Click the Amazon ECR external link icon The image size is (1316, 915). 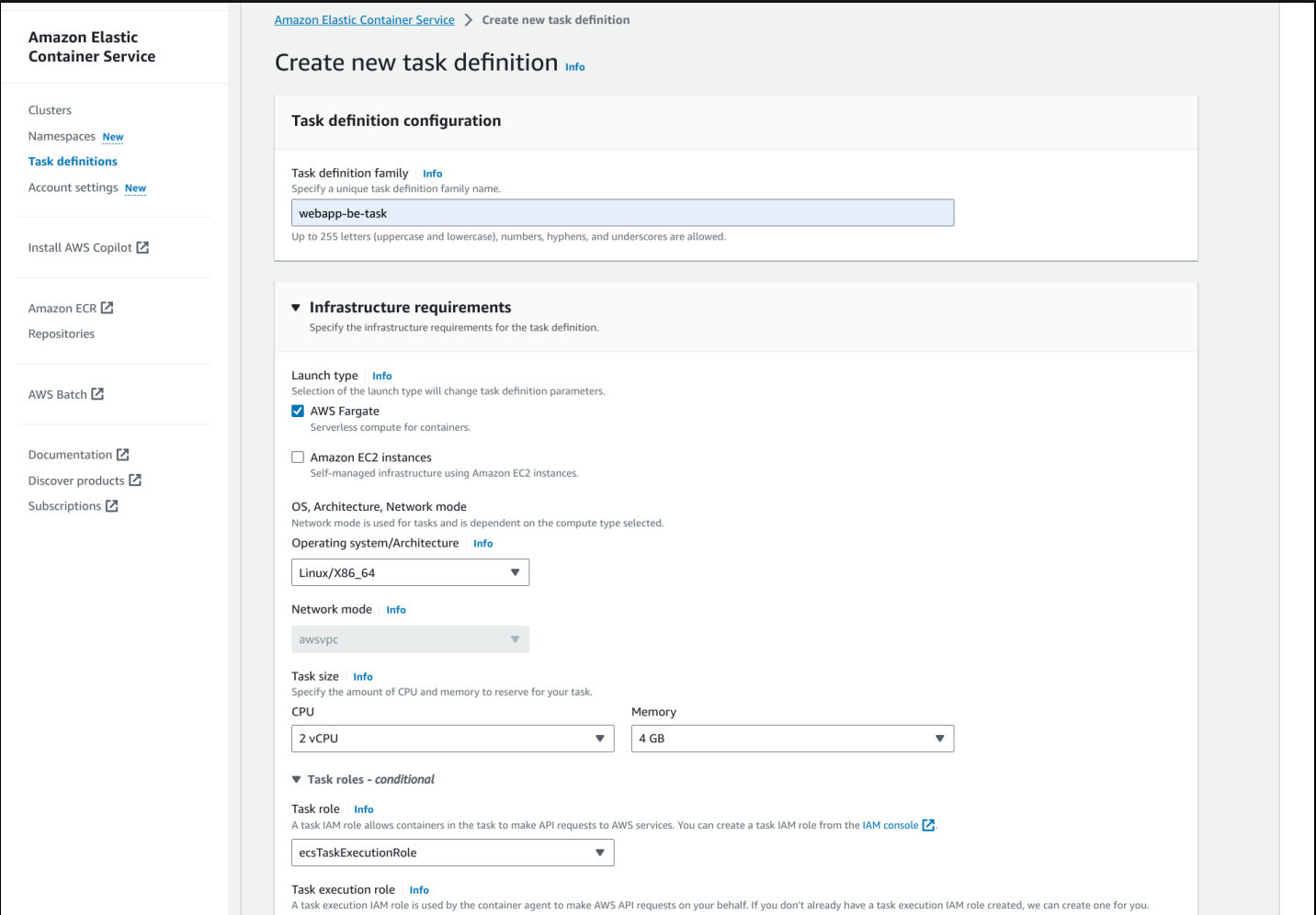(107, 308)
